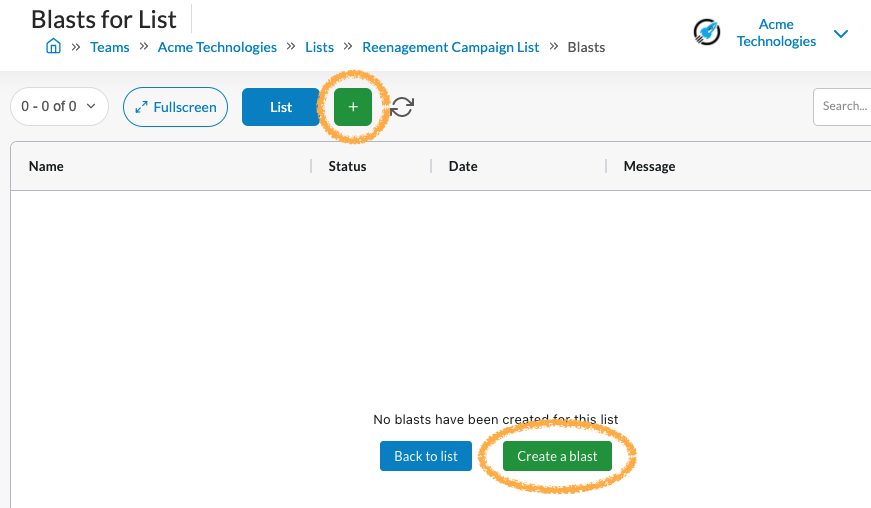
Task: Open the 0 - 0 of 0 pagination dropdown
Action: pyautogui.click(x=59, y=106)
